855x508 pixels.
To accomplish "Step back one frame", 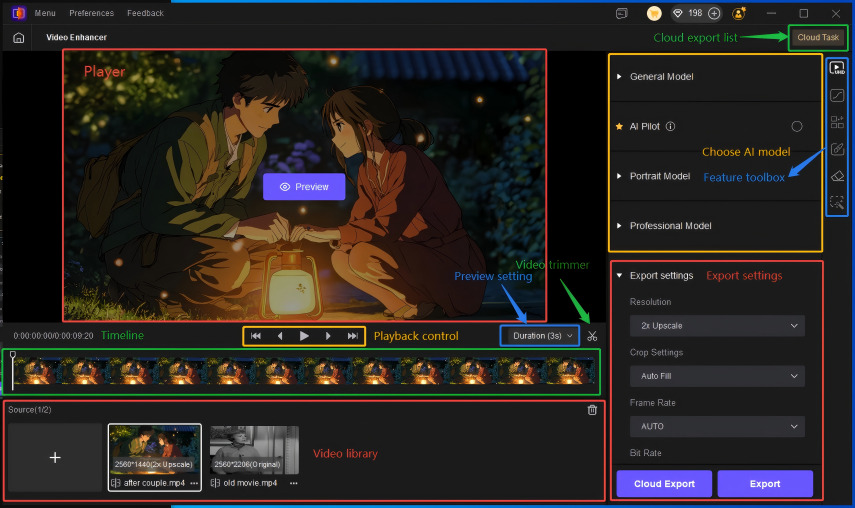I will pos(280,336).
